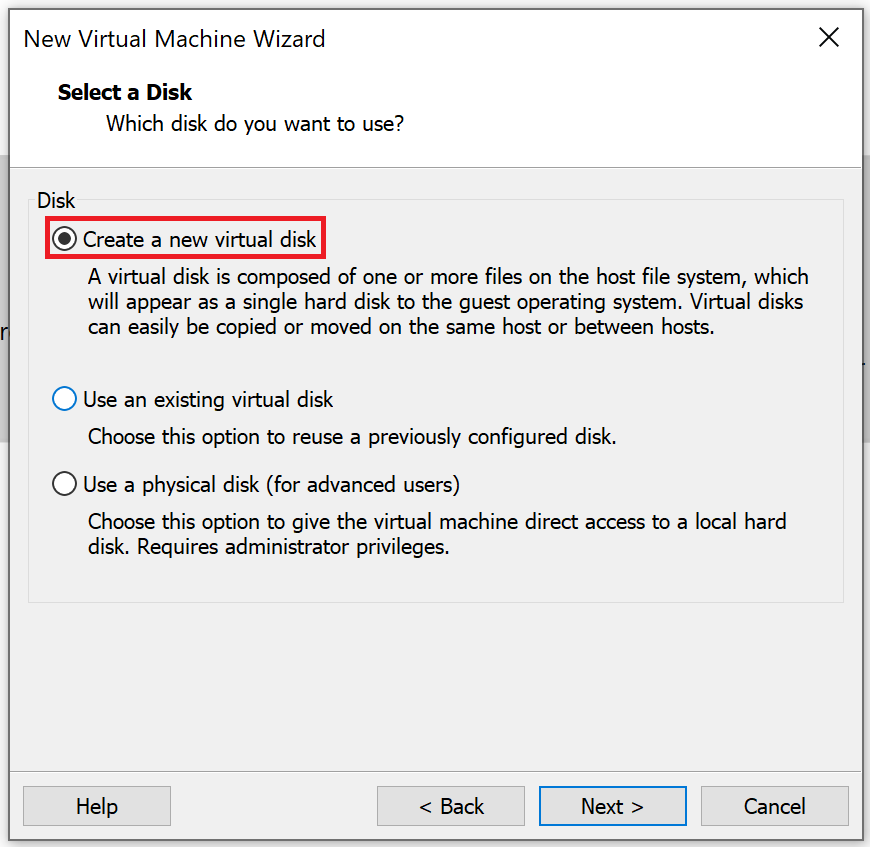The width and height of the screenshot is (870, 847).
Task: Select Use a physical disk option
Action: (x=64, y=483)
